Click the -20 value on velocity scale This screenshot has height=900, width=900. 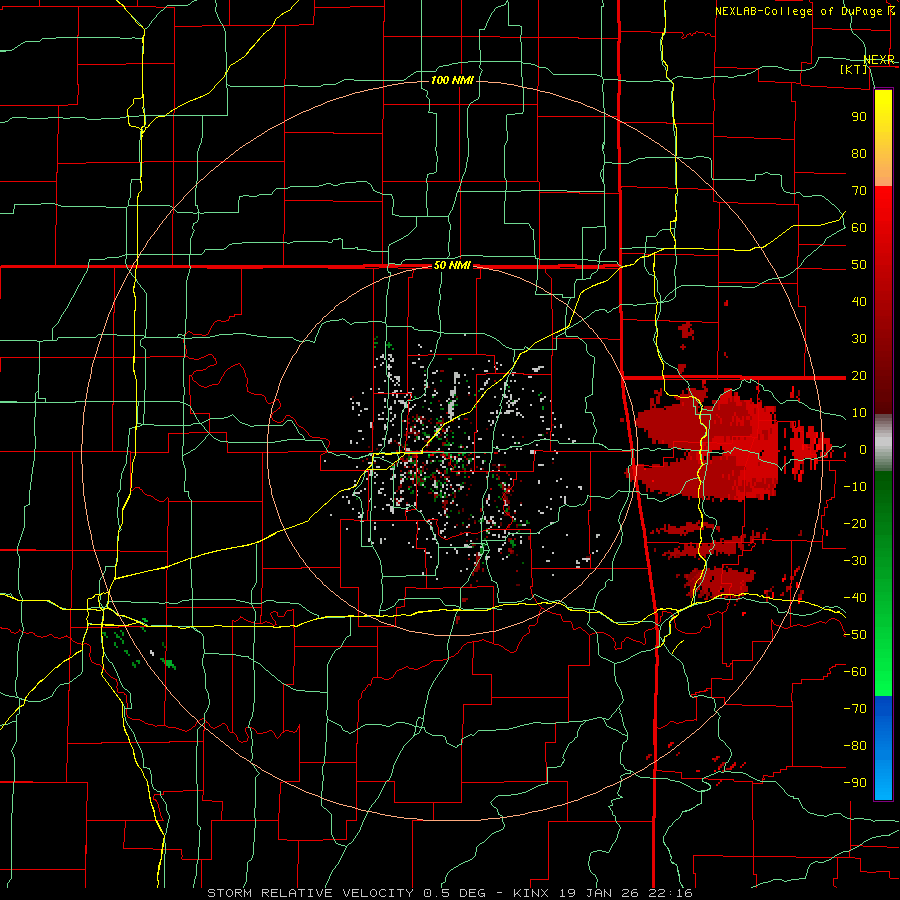(x=855, y=523)
